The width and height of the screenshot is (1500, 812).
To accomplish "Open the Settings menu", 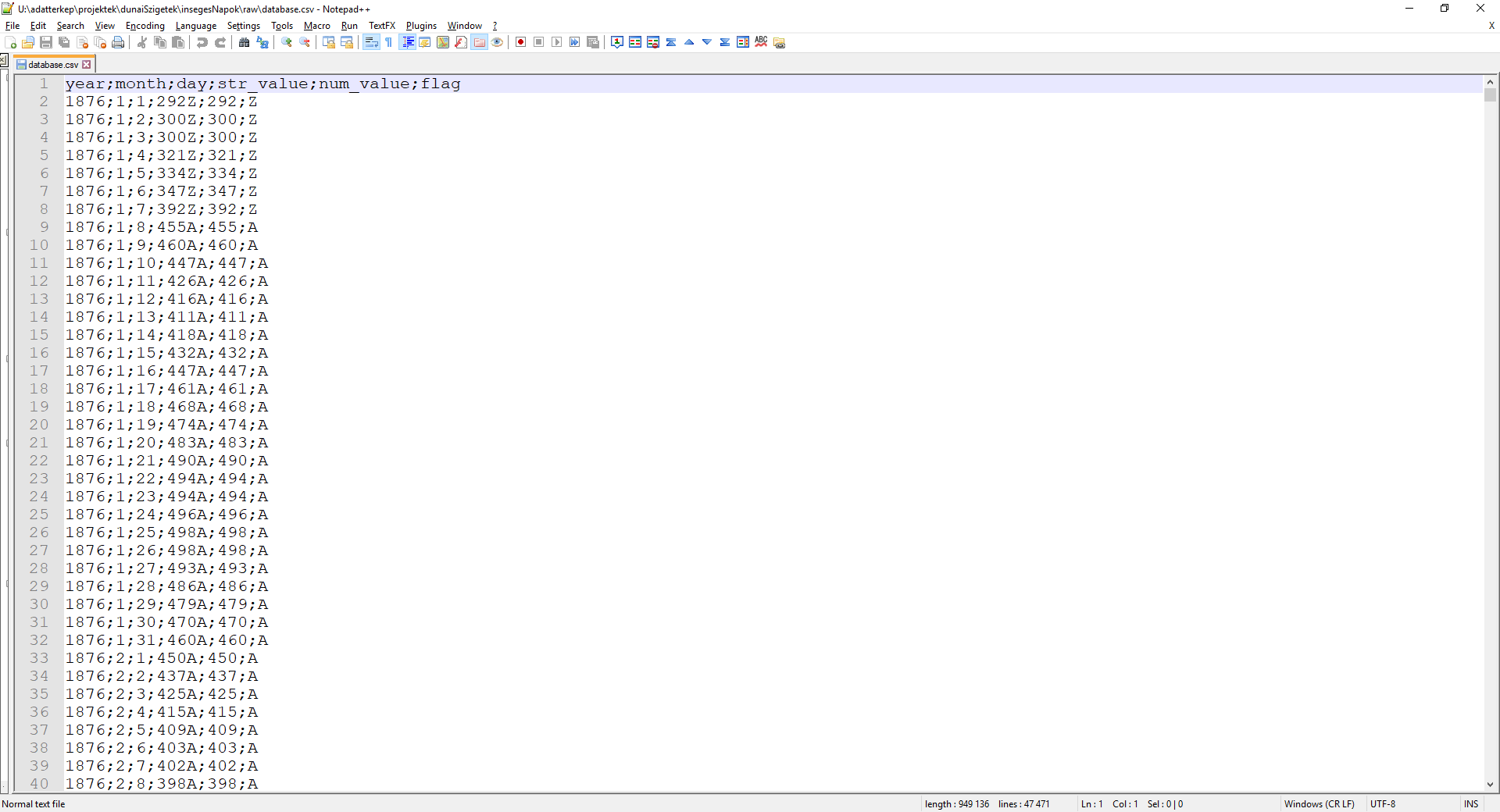I will tap(244, 26).
